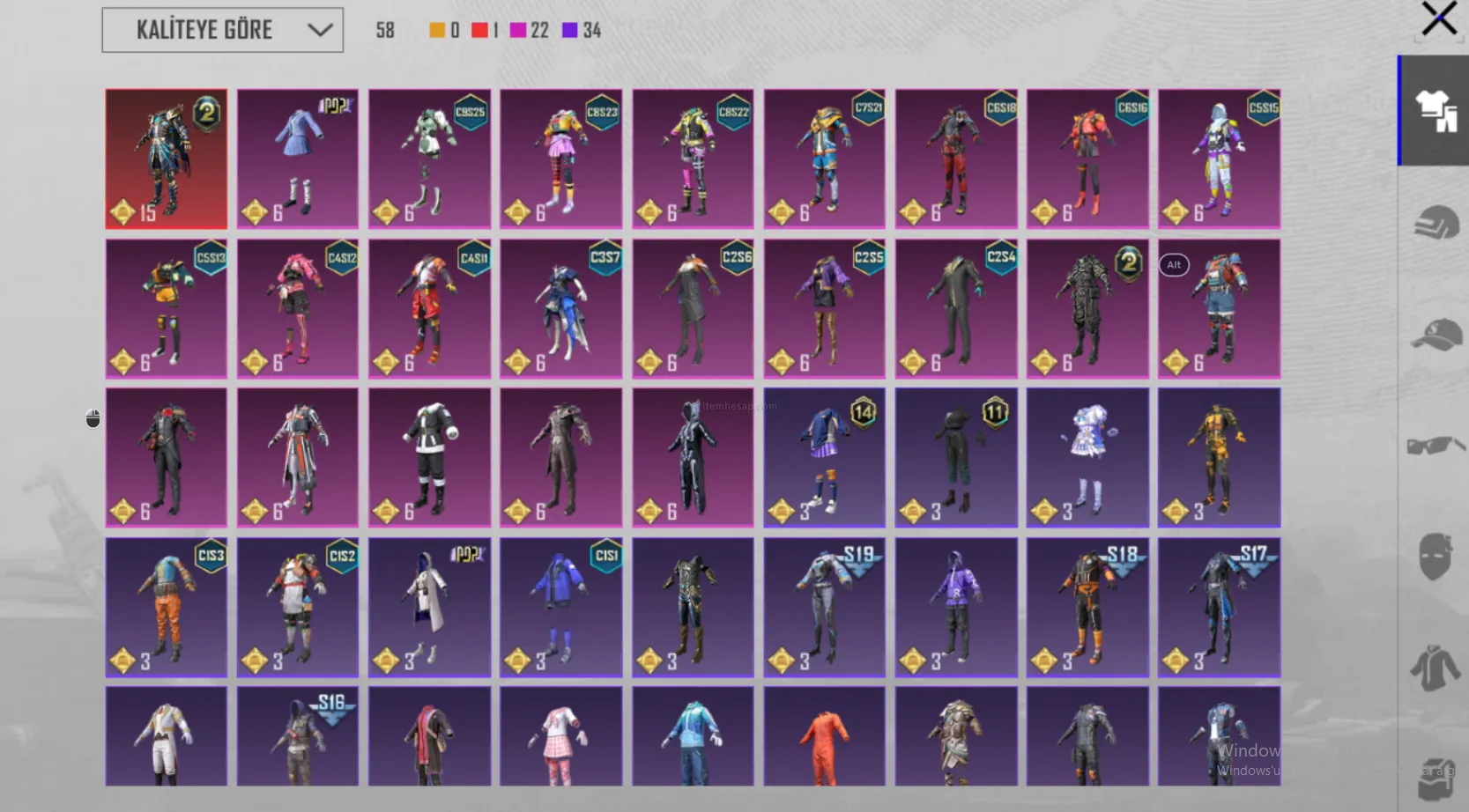Click the purple quality swatch showing 34
This screenshot has height=812, width=1469.
coord(570,31)
